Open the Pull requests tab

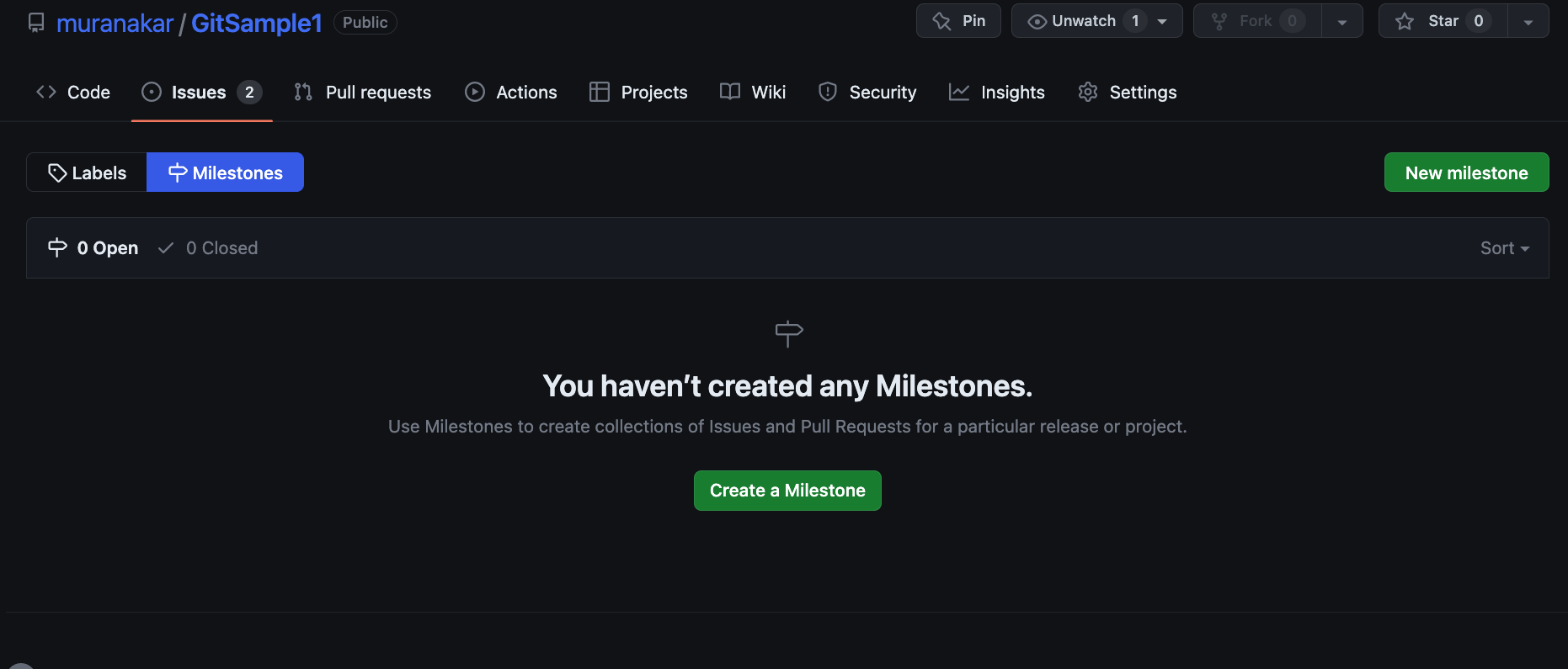[x=362, y=92]
